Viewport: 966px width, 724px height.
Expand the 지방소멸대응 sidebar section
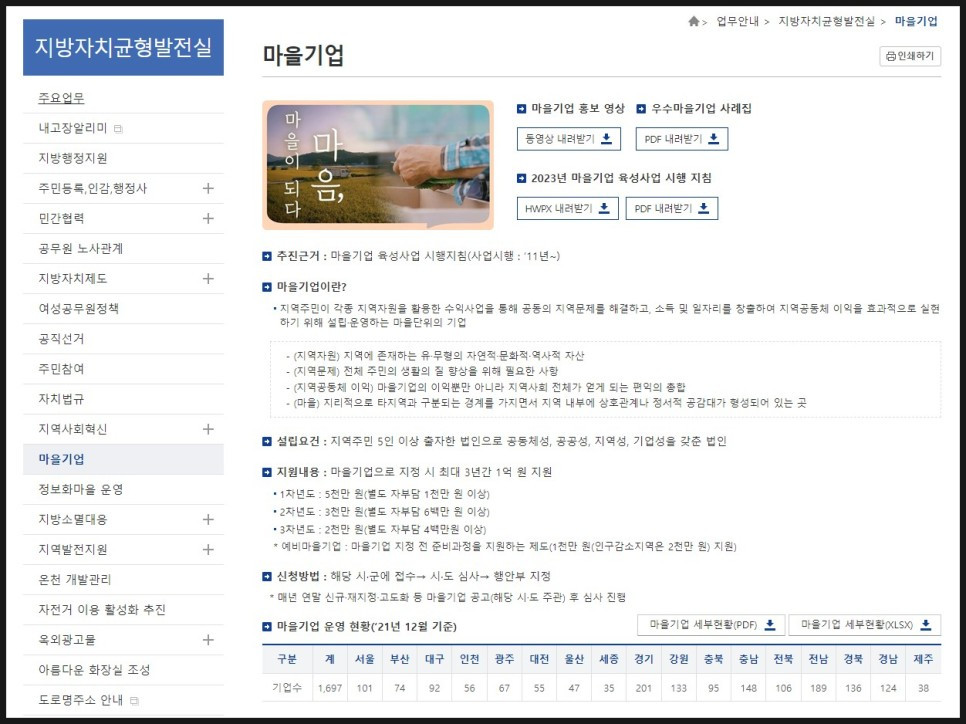208,518
